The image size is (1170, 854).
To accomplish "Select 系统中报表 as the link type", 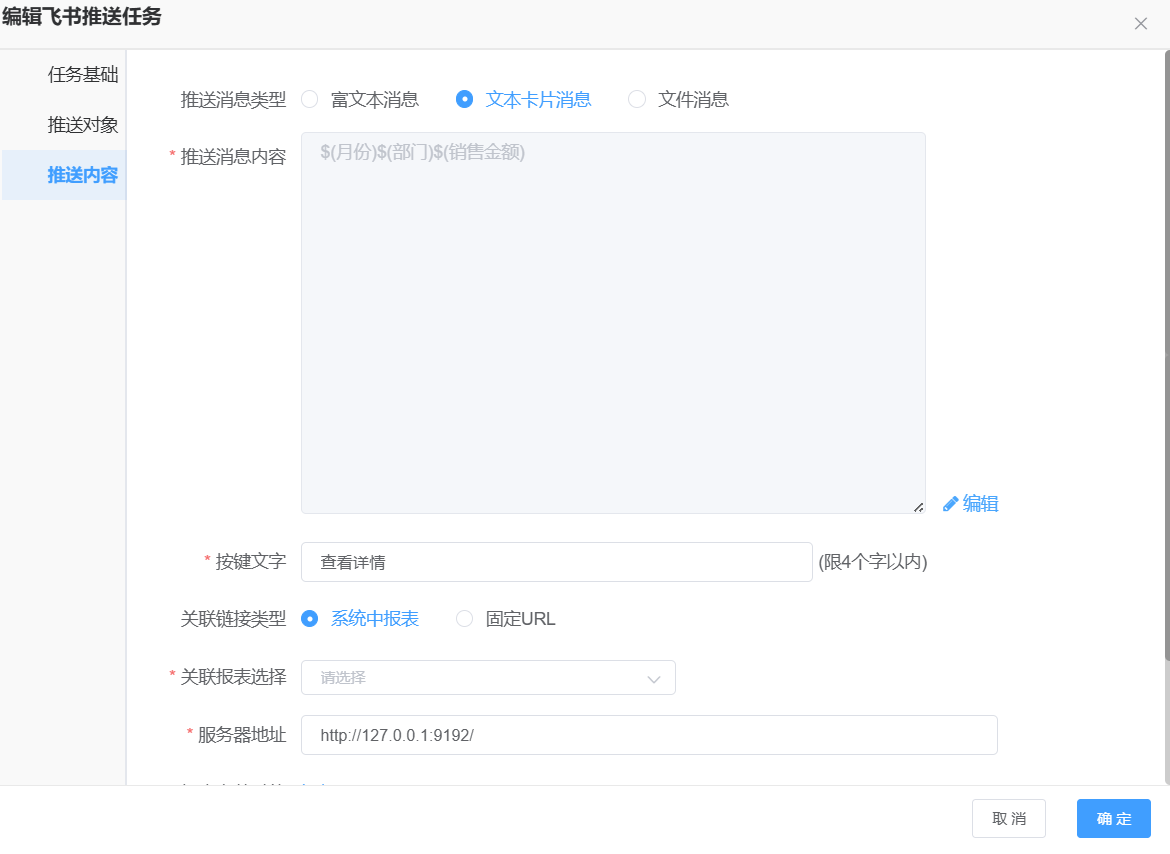I will click(x=310, y=619).
